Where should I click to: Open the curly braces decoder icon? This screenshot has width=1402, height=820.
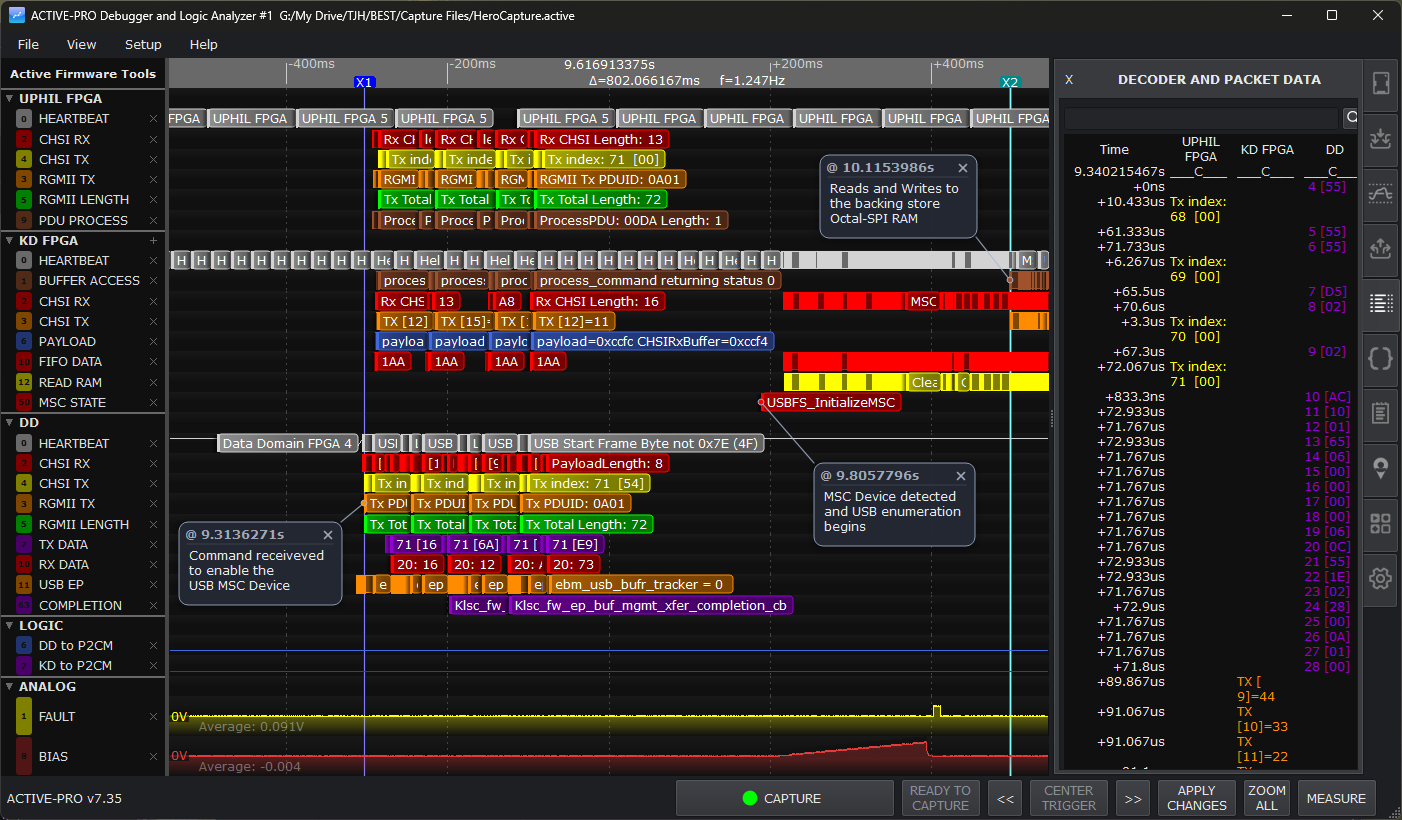coord(1381,358)
